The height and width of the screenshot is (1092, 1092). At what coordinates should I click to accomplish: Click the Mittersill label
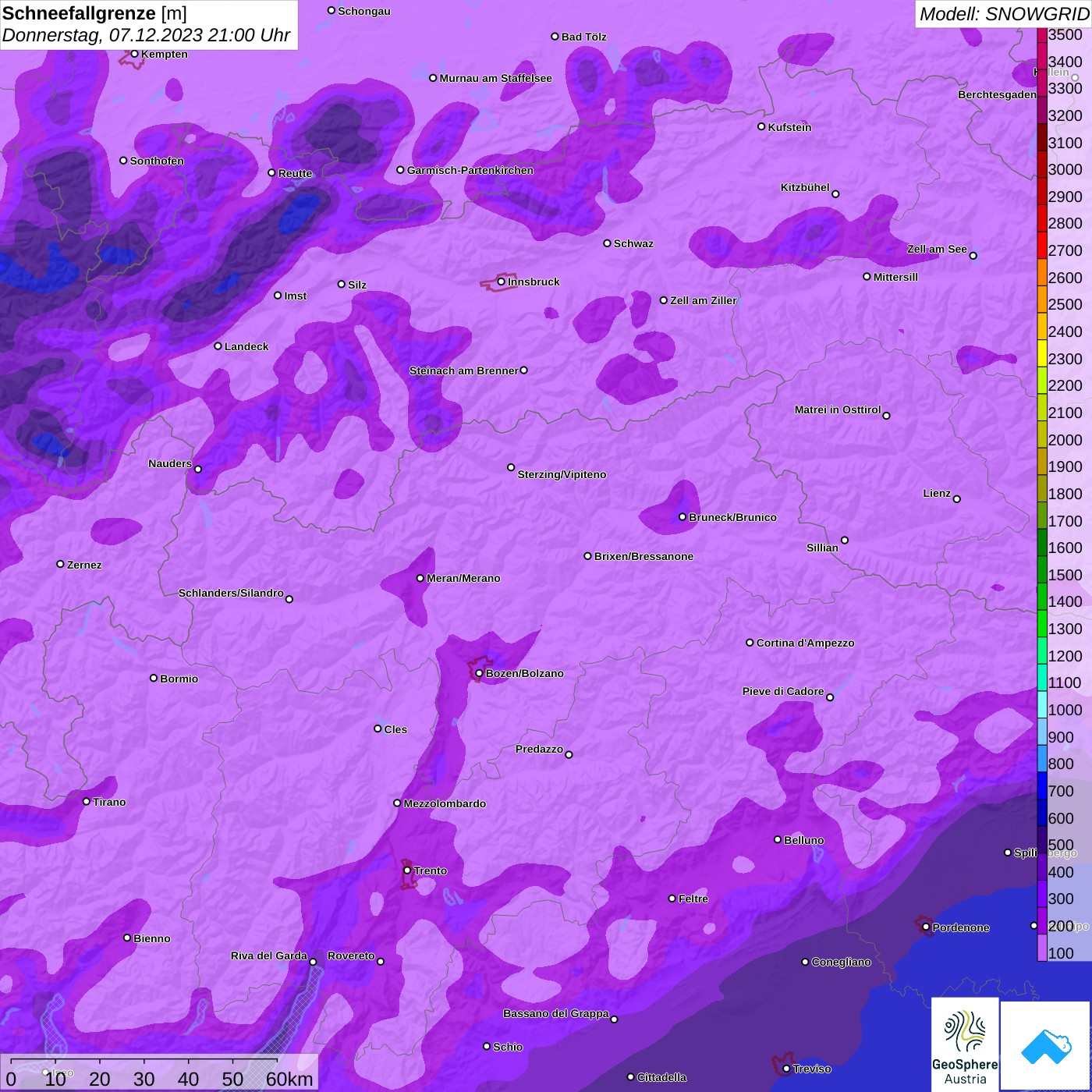[895, 277]
